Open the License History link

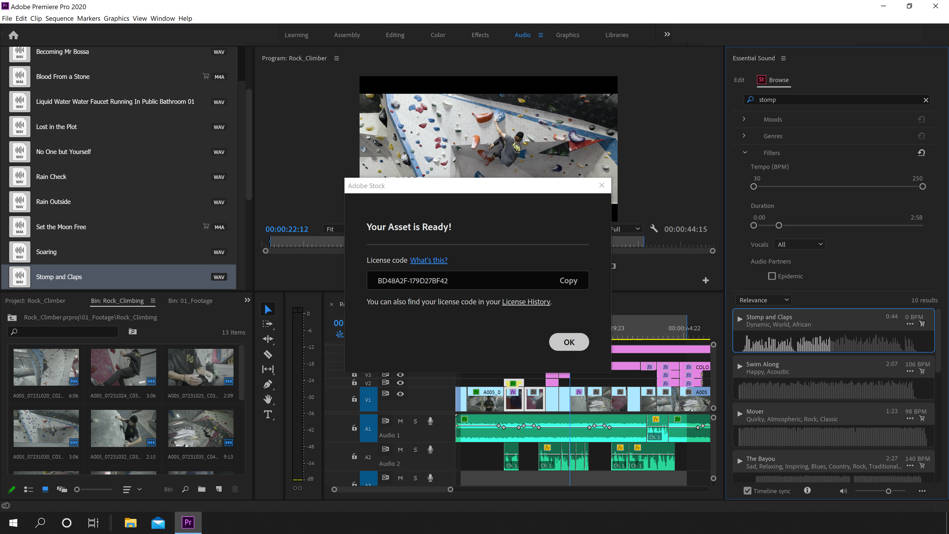pyautogui.click(x=526, y=302)
